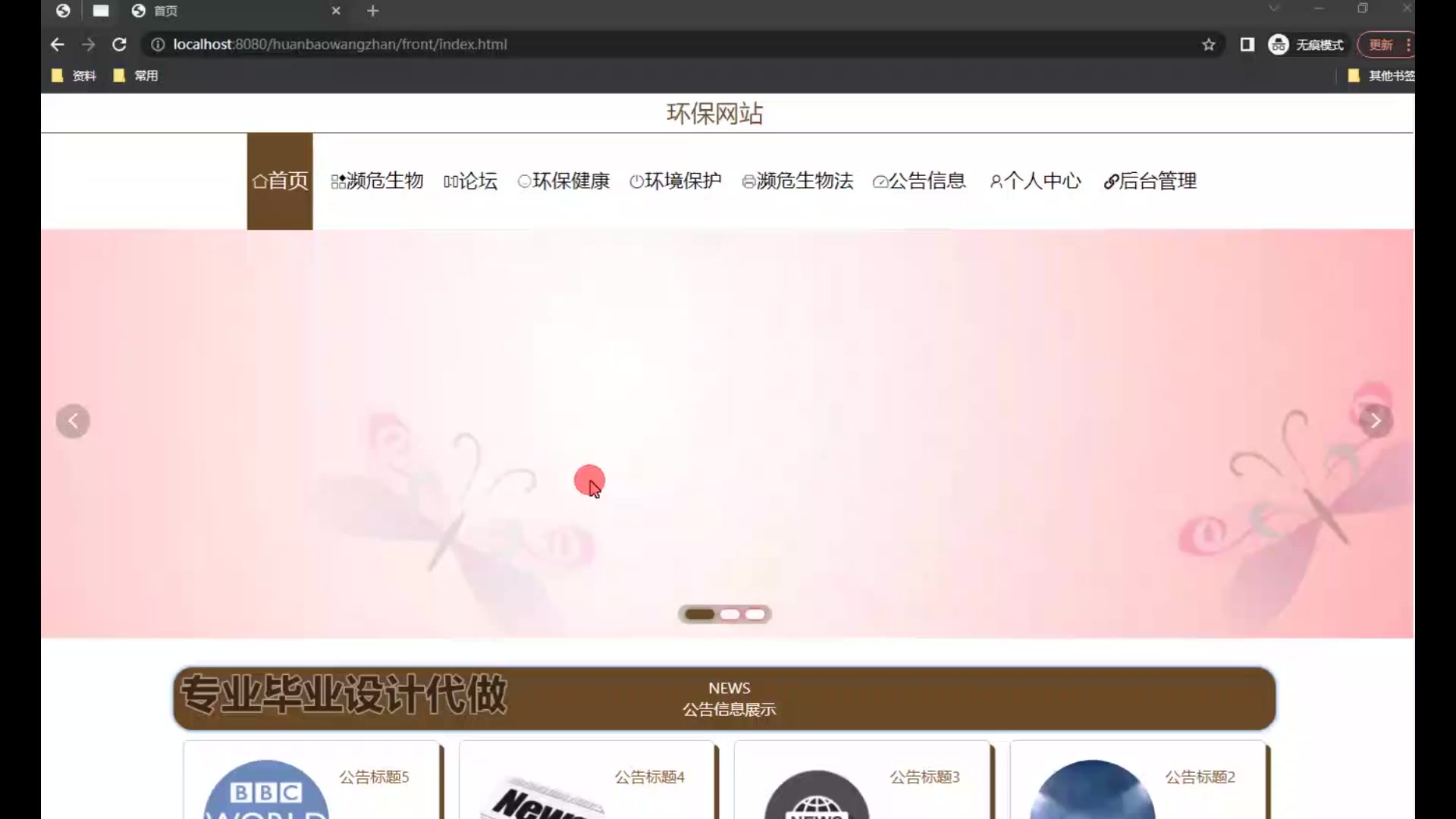1456x819 pixels.
Task: Go to the 论坛 navigation tab
Action: [x=470, y=181]
